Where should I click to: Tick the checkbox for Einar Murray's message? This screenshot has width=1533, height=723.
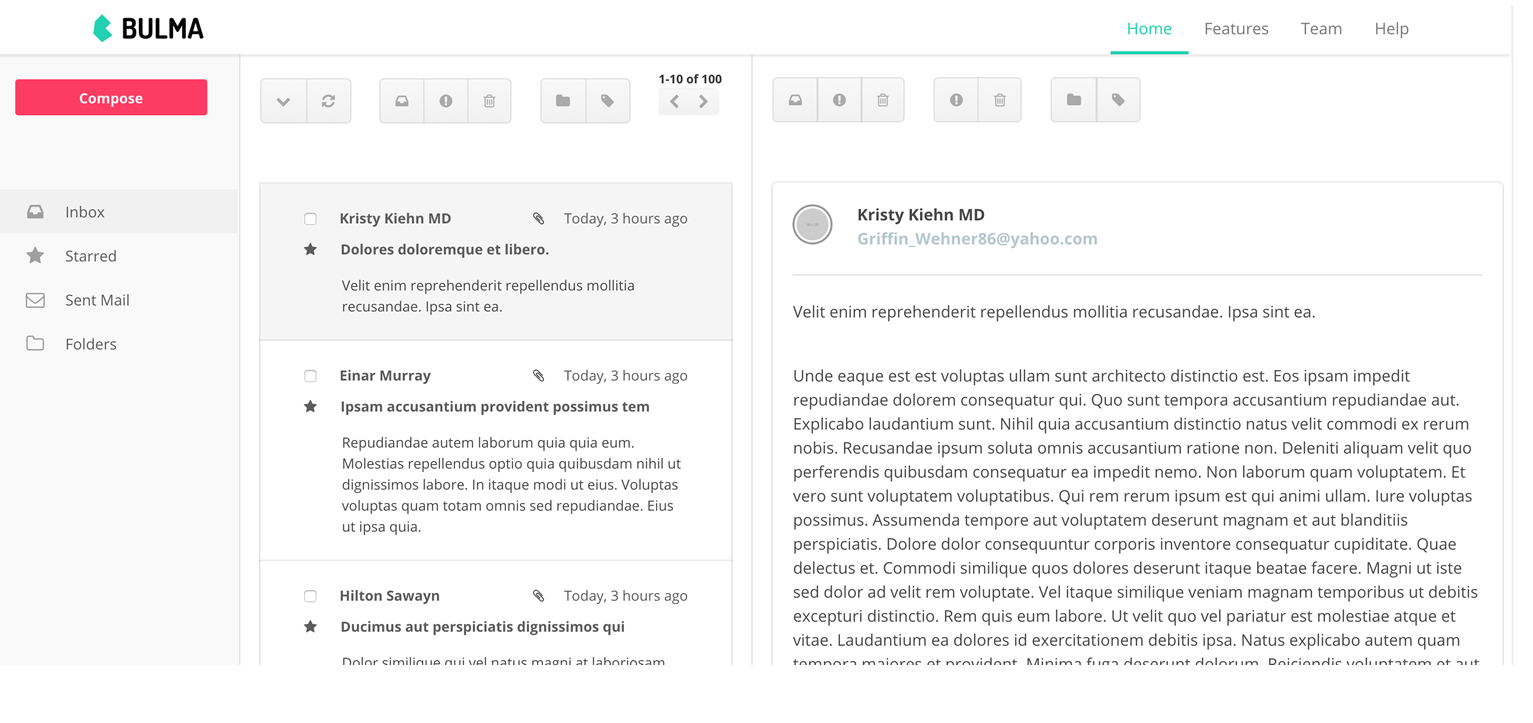click(310, 376)
